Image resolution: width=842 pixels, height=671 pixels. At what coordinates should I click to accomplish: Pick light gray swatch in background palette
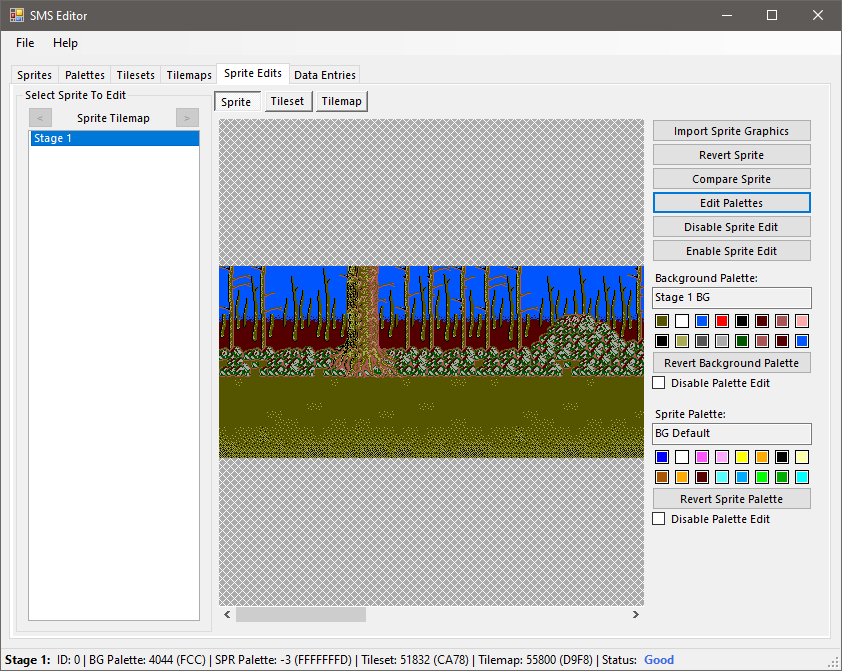coord(722,341)
